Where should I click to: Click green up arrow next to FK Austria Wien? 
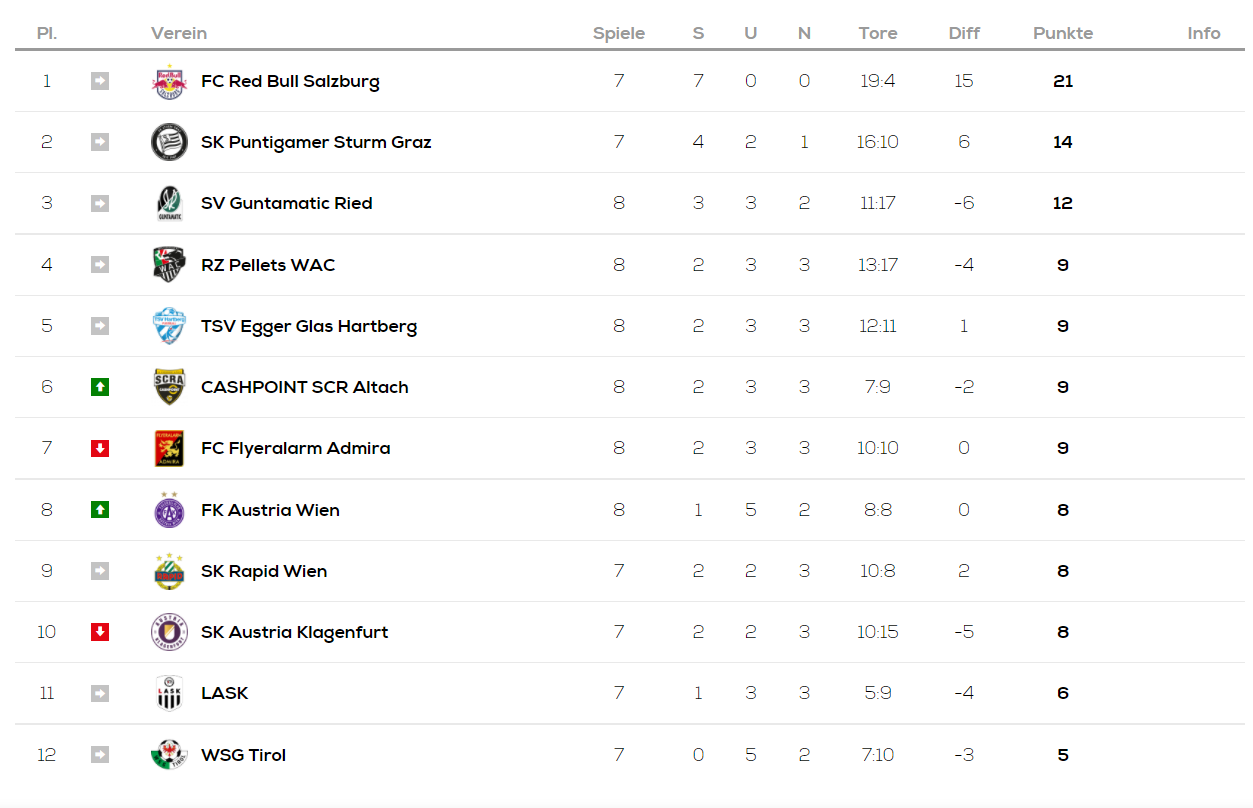point(100,510)
